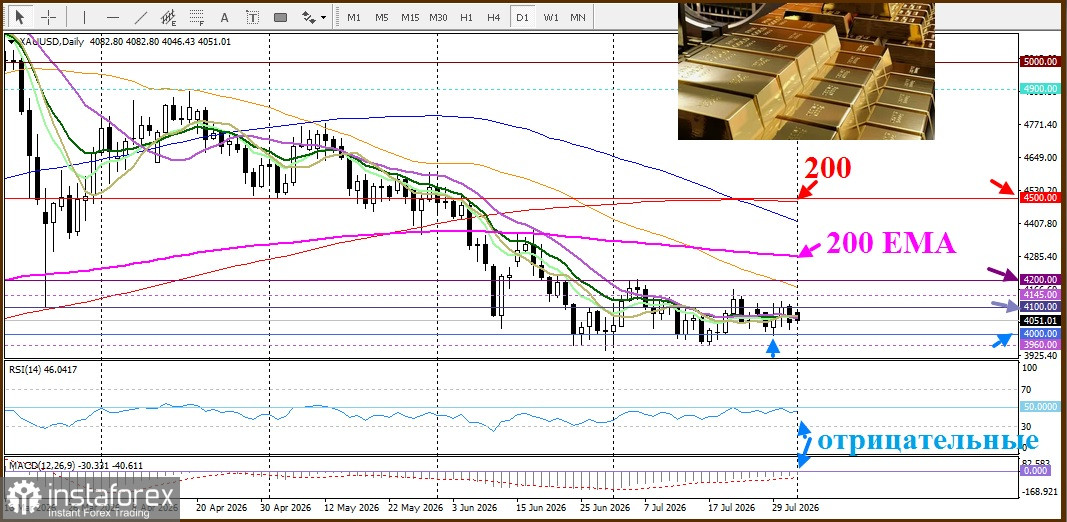Click the 4900.00 price level label
Viewport: 1067px width, 522px height.
click(1040, 88)
